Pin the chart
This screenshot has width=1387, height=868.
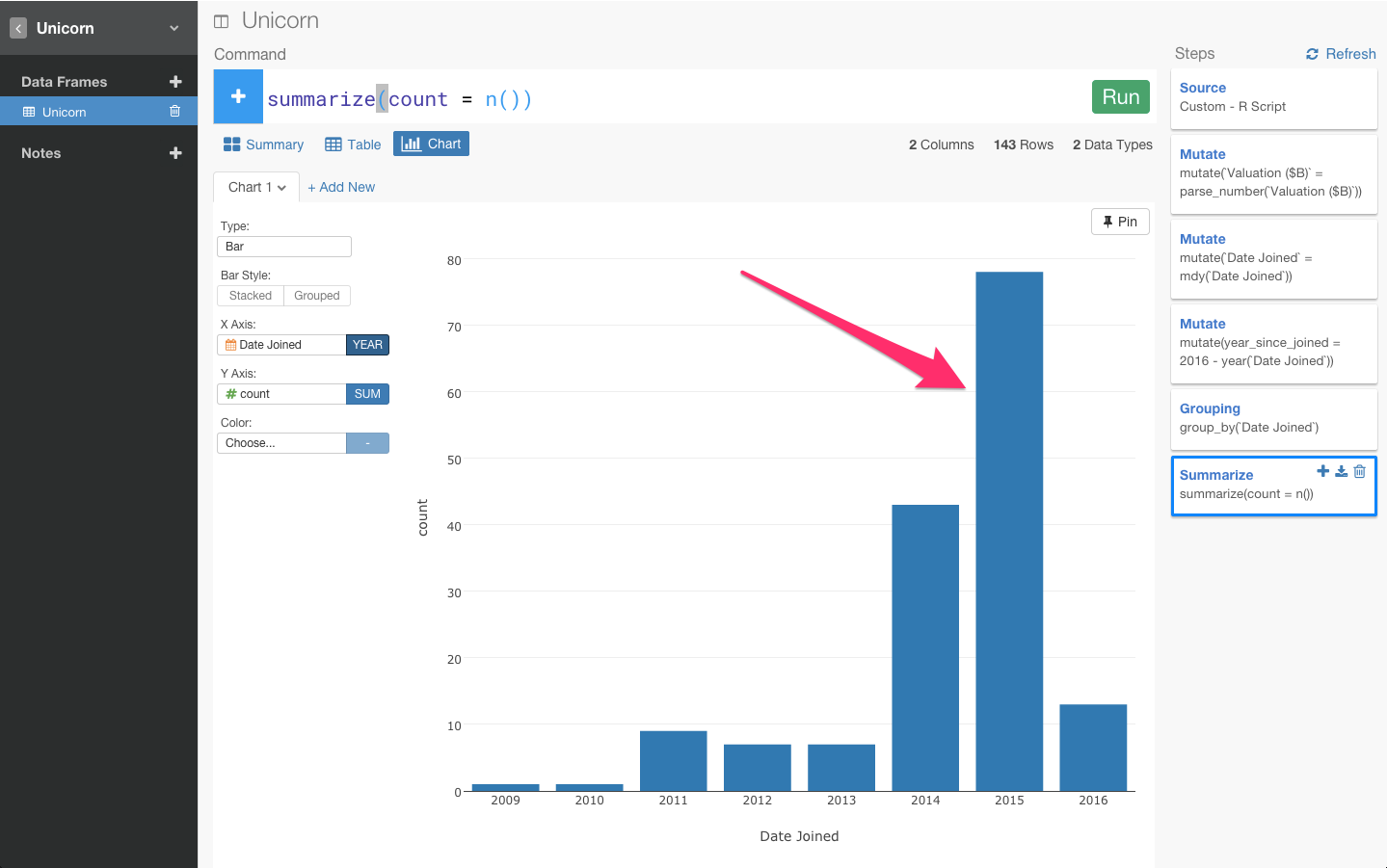click(x=1120, y=222)
